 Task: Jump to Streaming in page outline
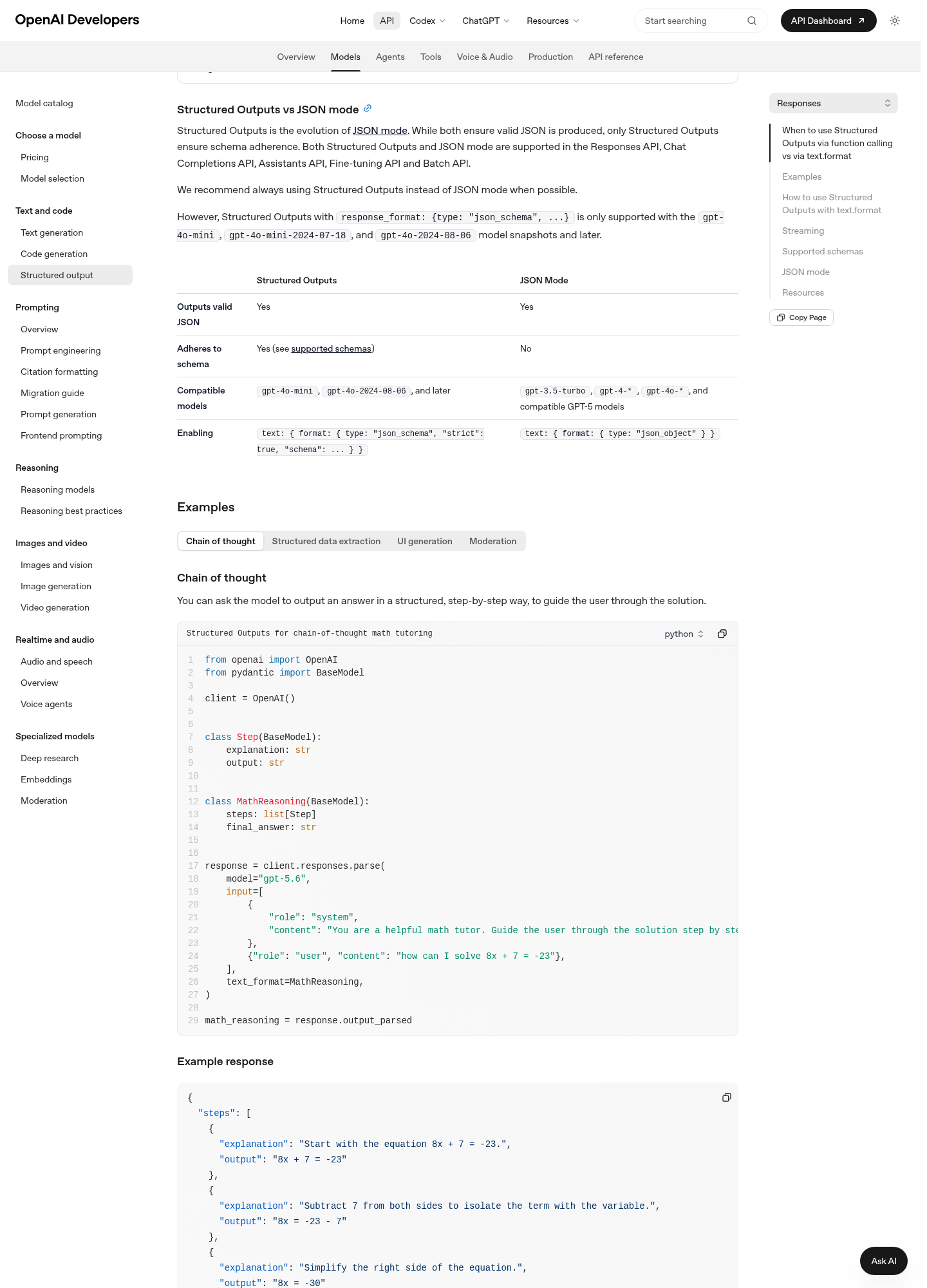[803, 231]
